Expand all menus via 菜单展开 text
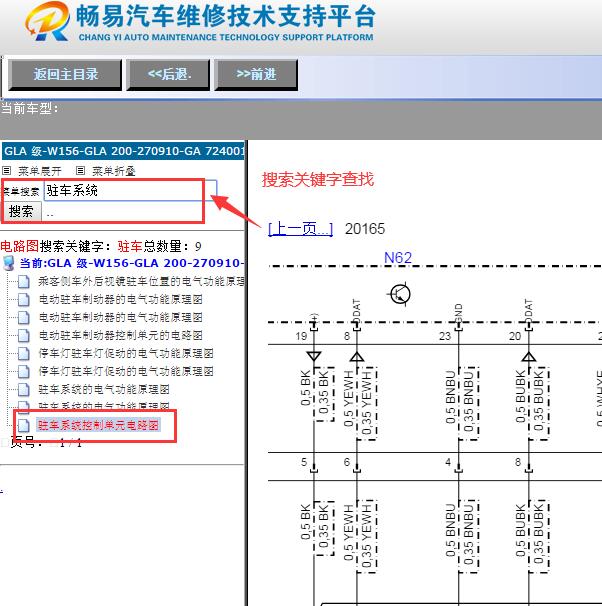The image size is (602, 606). [39, 170]
